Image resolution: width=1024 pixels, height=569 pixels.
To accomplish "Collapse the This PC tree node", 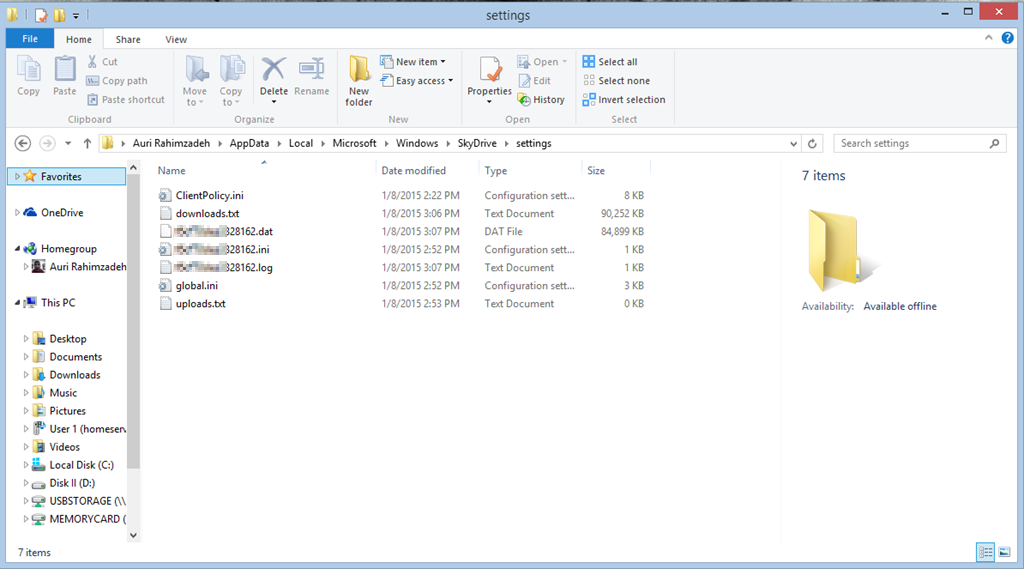I will pyautogui.click(x=18, y=303).
